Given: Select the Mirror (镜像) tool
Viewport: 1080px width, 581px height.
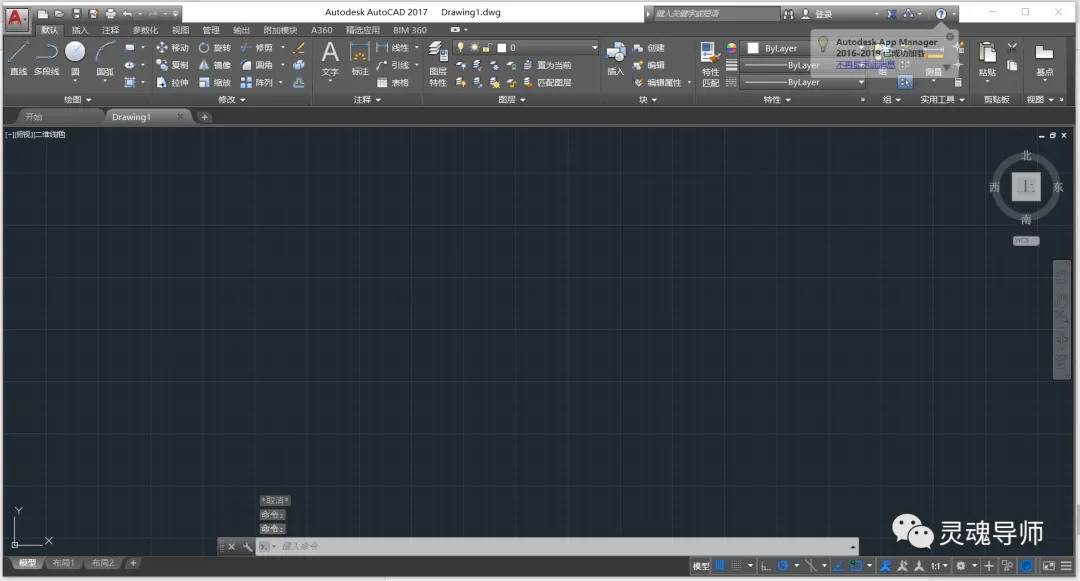Looking at the screenshot, I should click(x=214, y=65).
